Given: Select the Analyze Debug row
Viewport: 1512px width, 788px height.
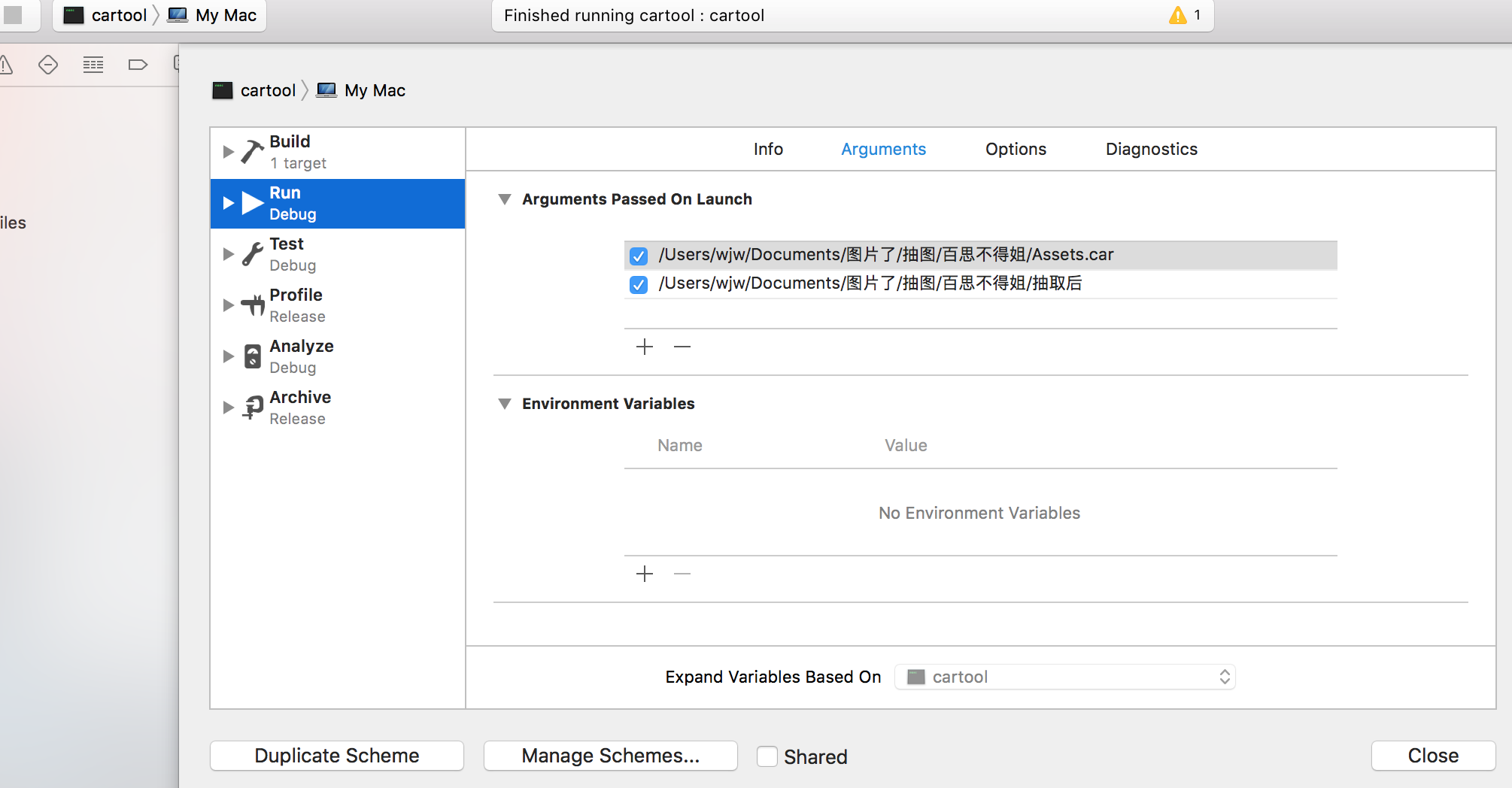Looking at the screenshot, I should (x=338, y=356).
